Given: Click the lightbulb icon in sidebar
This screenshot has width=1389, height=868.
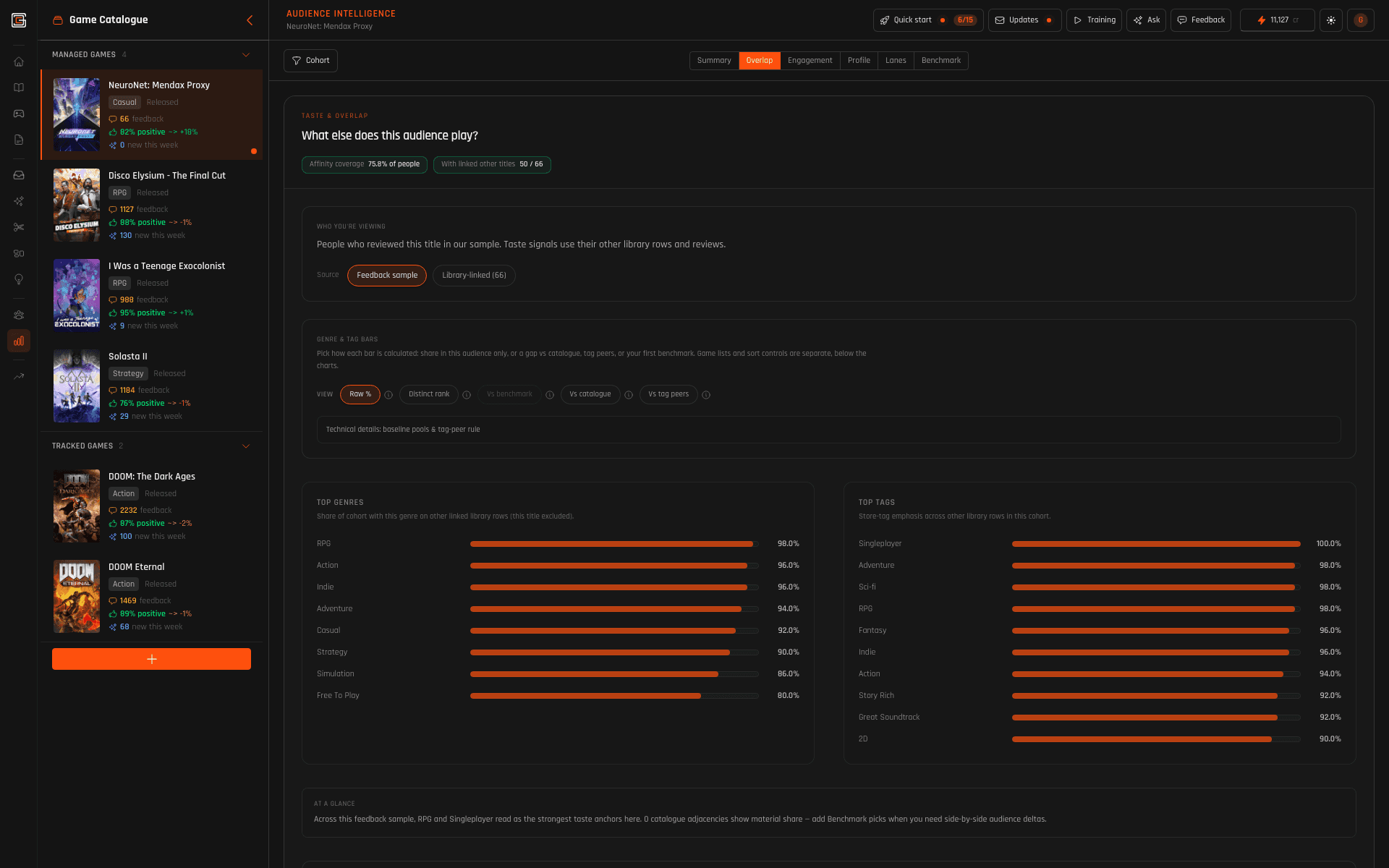Looking at the screenshot, I should [19, 279].
